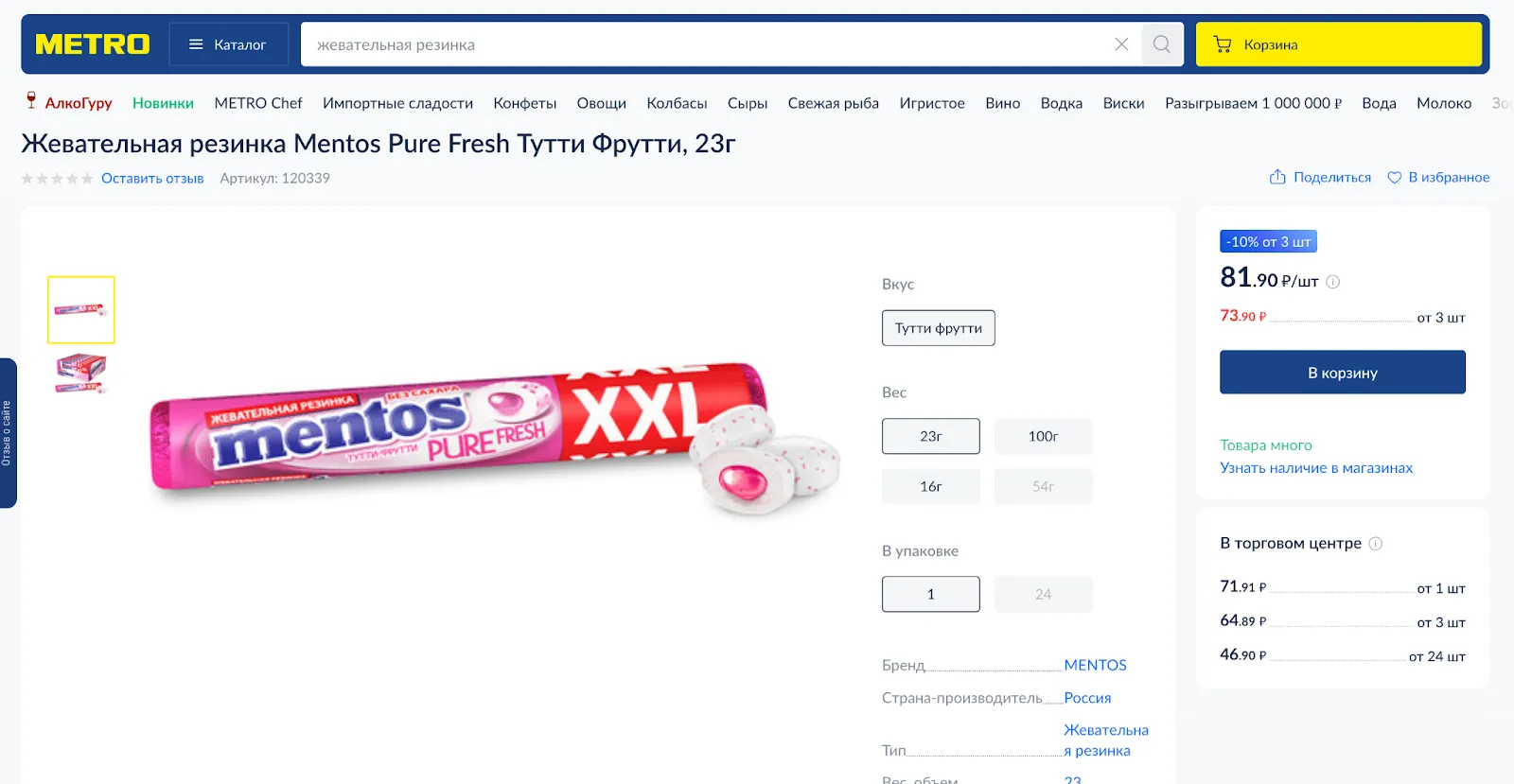Viewport: 1514px width, 784px height.
Task: Click Узнать наличие в магазинах link
Action: tap(1315, 468)
